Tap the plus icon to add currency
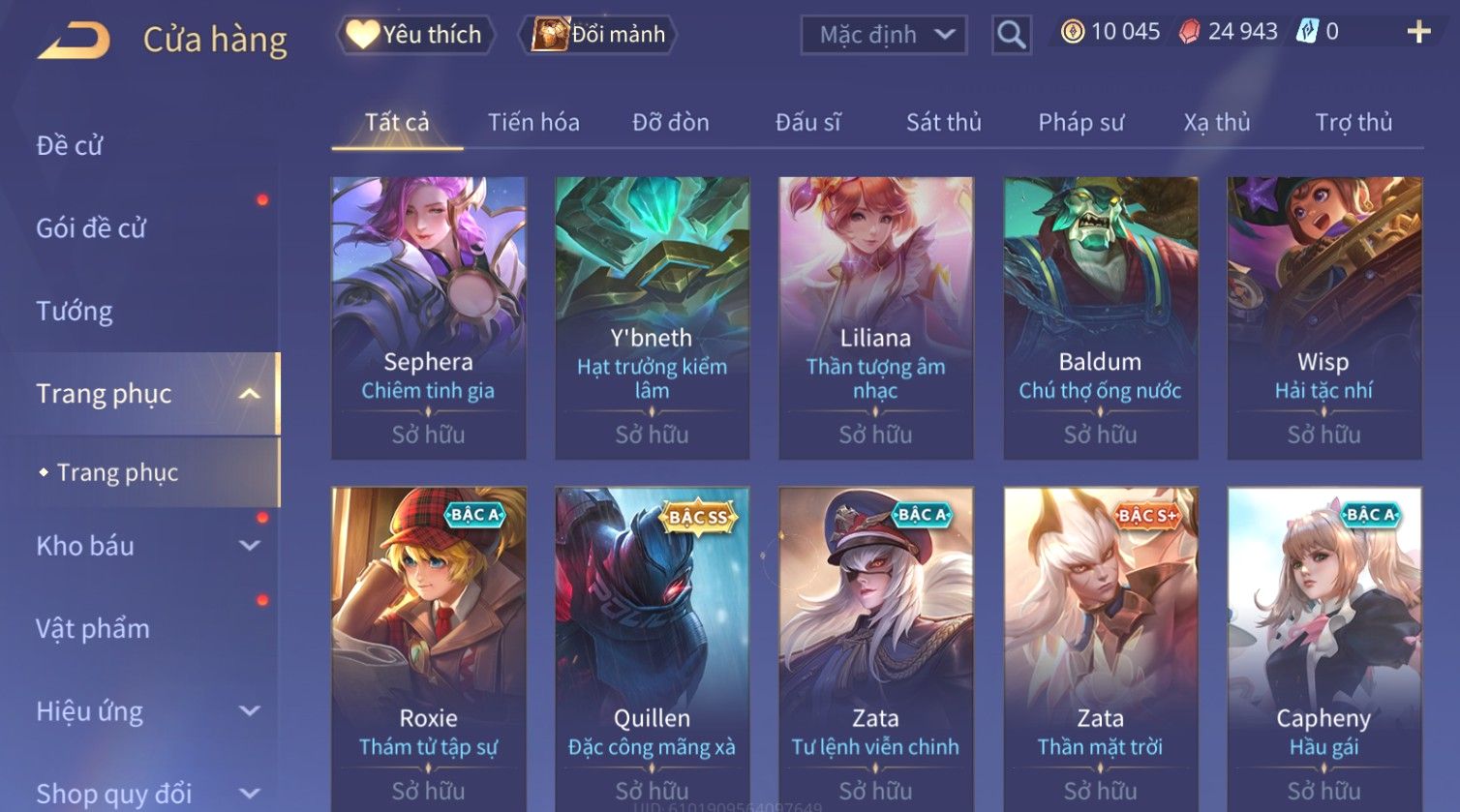This screenshot has height=812, width=1460. [1418, 32]
